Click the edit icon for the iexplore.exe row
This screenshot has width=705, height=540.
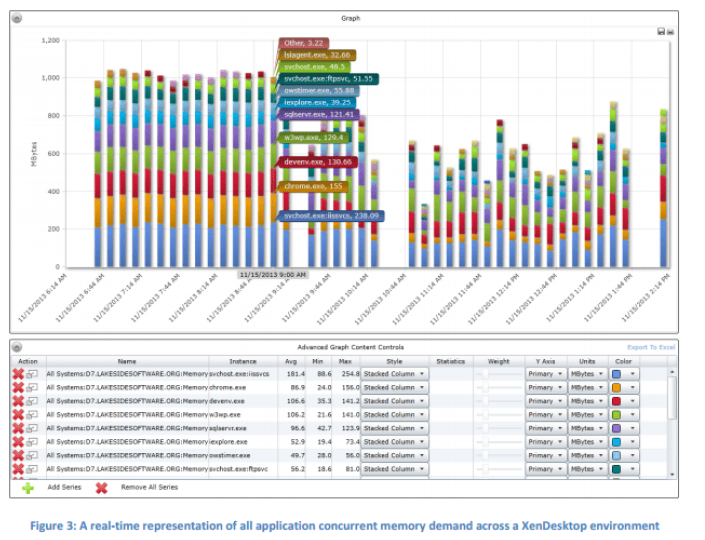(32, 442)
